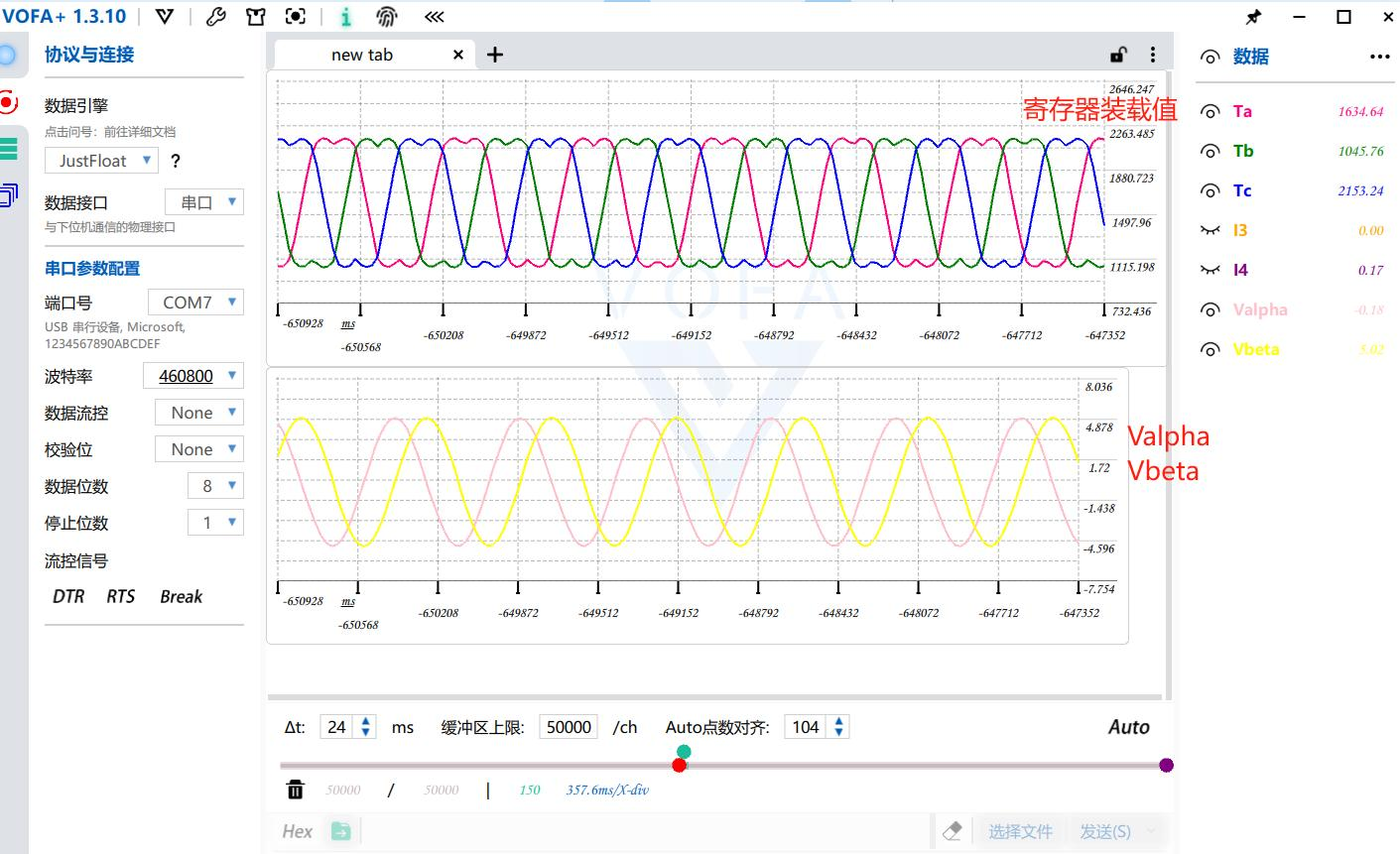Click the Ta label in data list

click(1242, 111)
